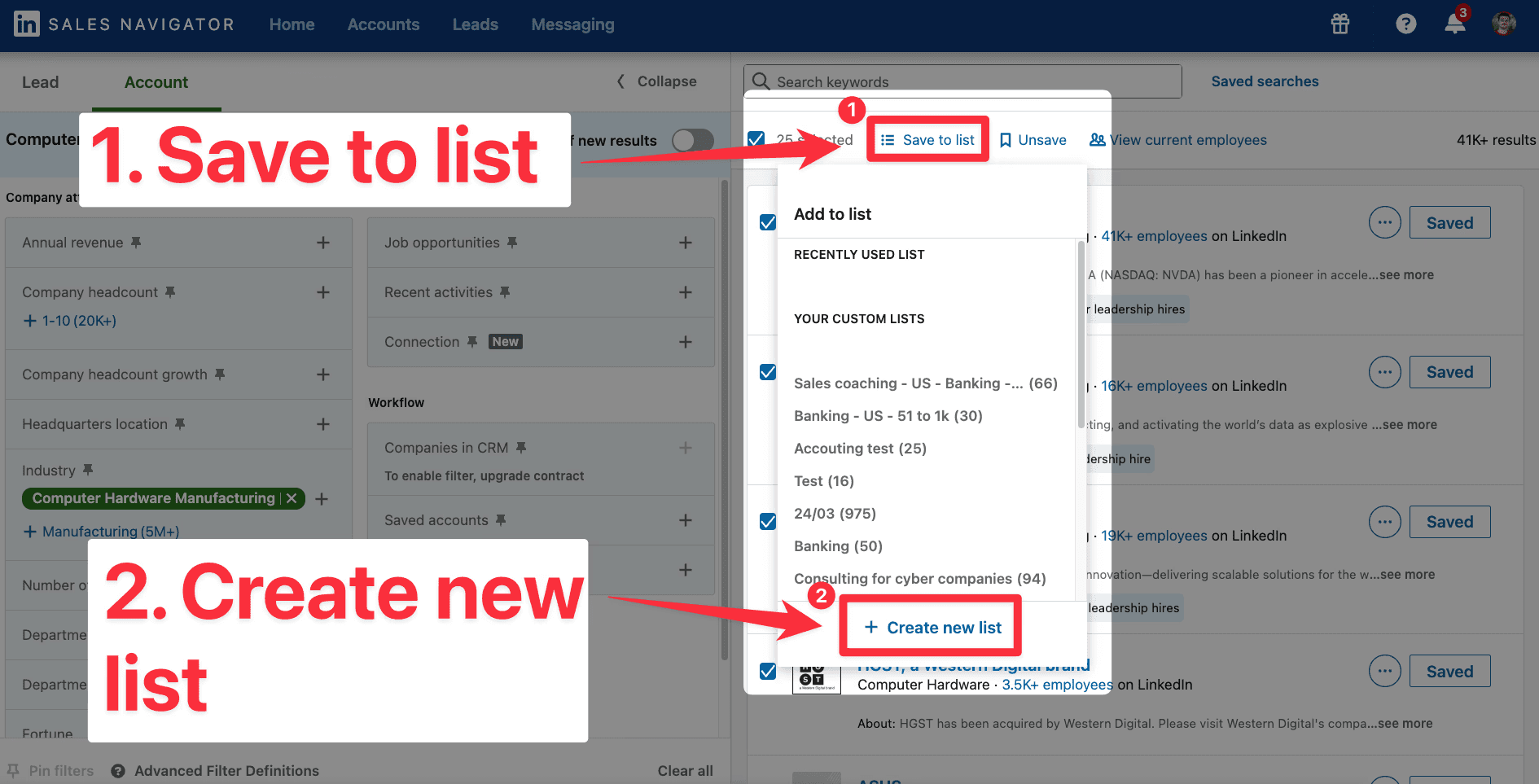The height and width of the screenshot is (784, 1539).
Task: Expand the Recent activities filter
Action: click(x=686, y=292)
